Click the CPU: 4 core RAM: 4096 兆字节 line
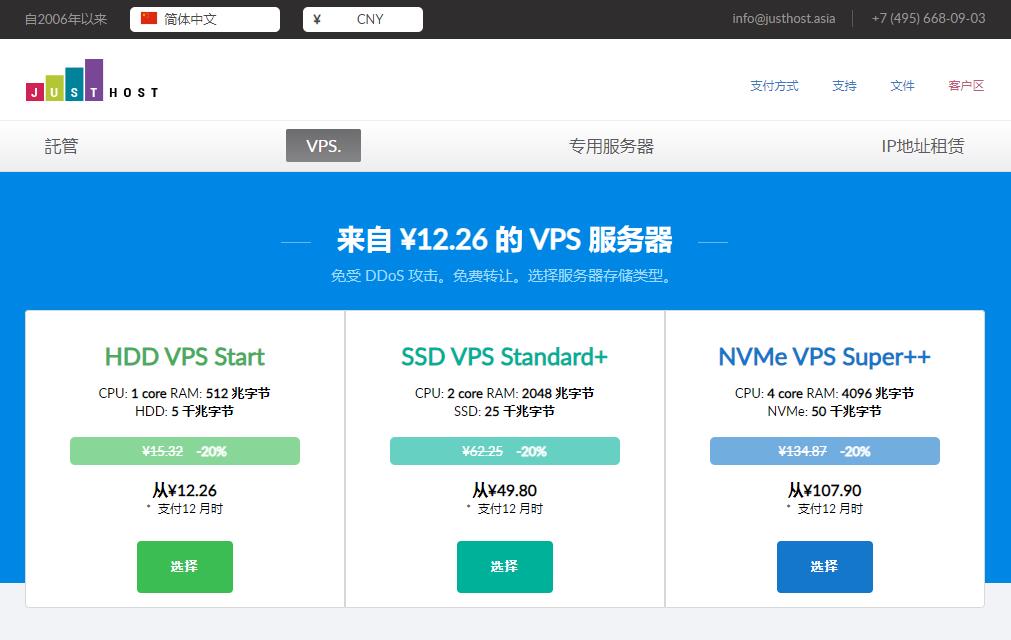 pos(824,393)
